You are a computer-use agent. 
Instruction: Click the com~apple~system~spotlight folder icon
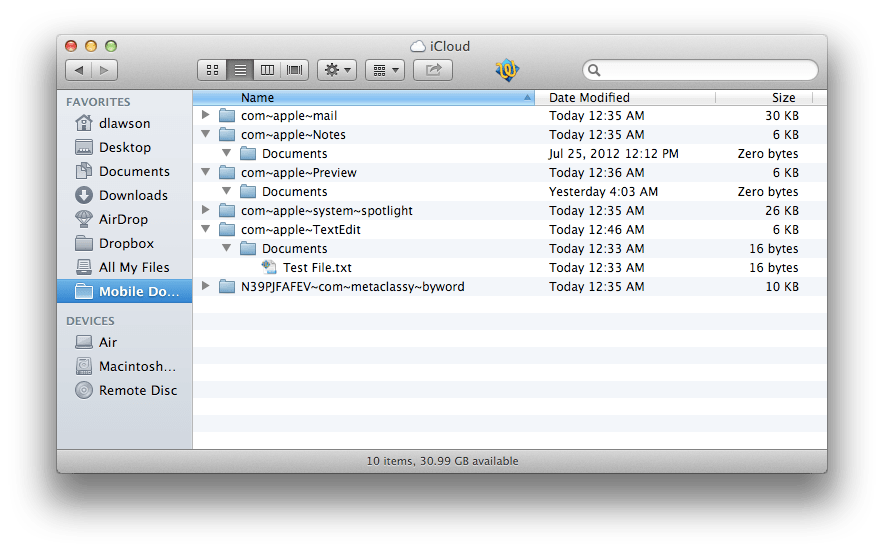click(x=227, y=210)
